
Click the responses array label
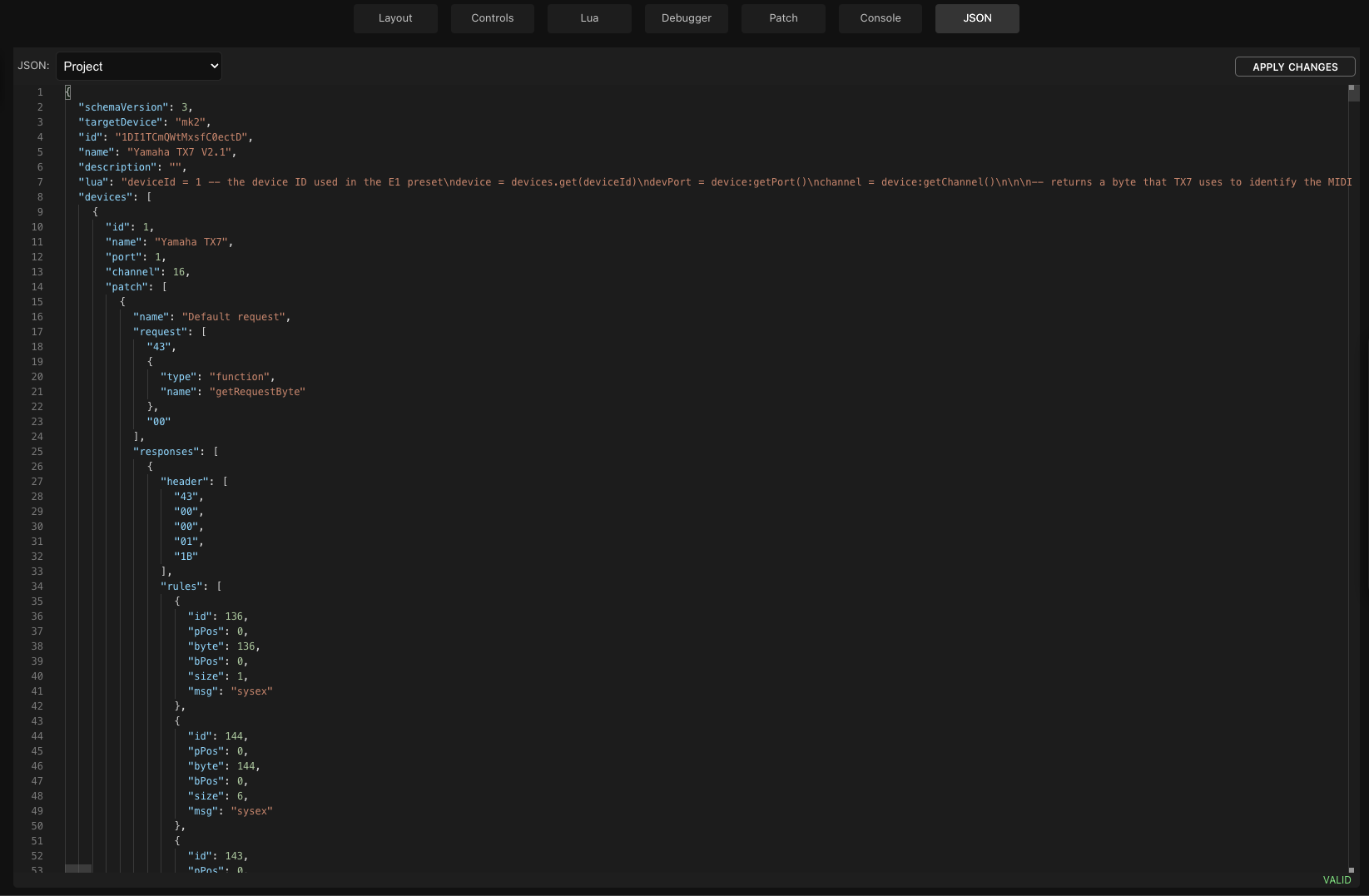click(x=167, y=452)
